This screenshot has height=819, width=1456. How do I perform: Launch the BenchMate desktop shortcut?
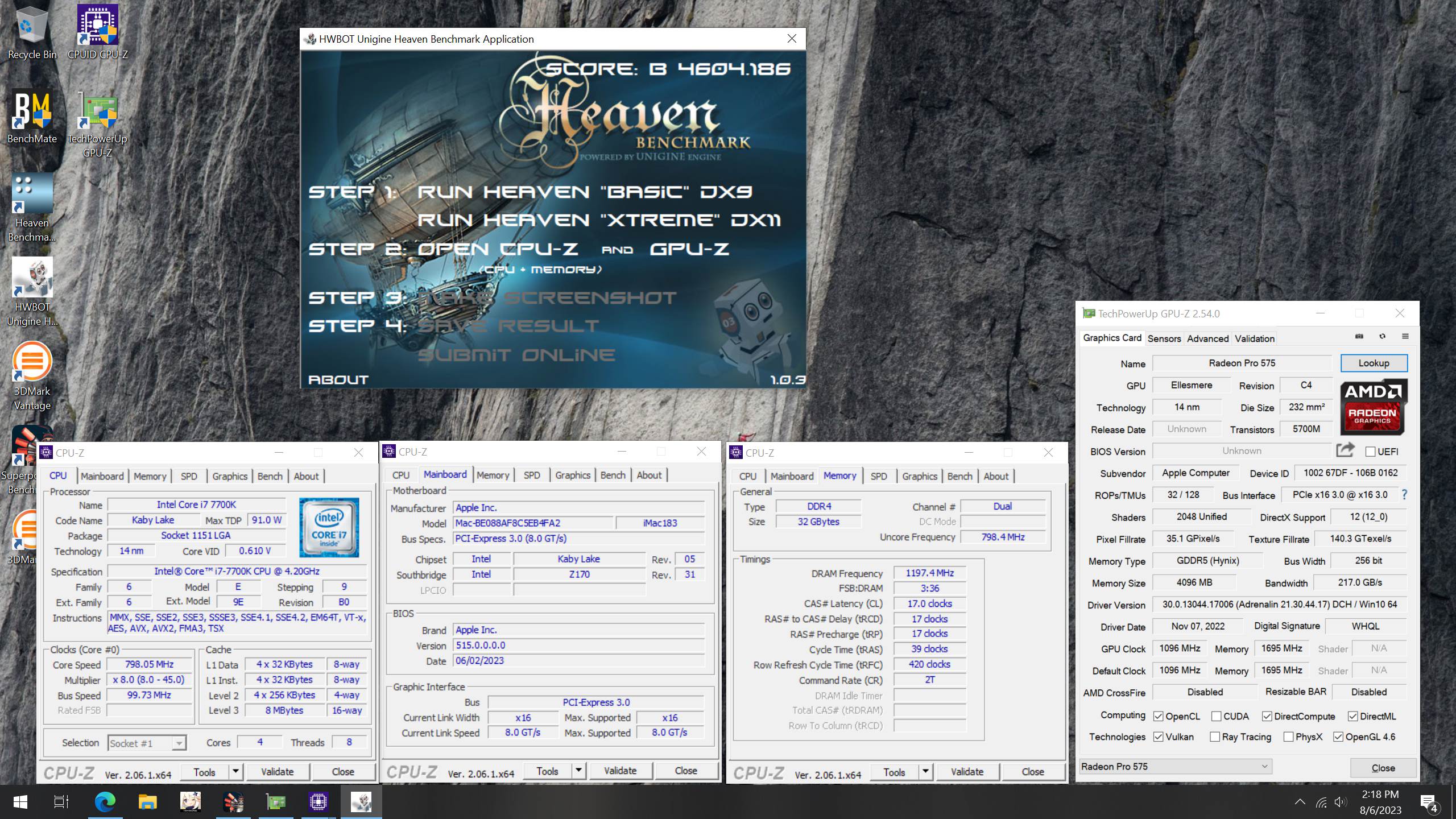pyautogui.click(x=32, y=117)
